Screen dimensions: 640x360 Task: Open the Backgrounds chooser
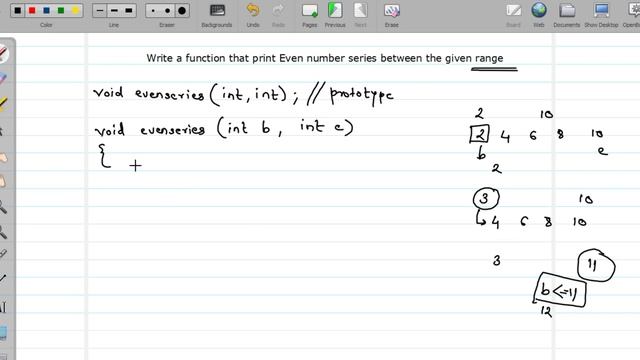[217, 15]
